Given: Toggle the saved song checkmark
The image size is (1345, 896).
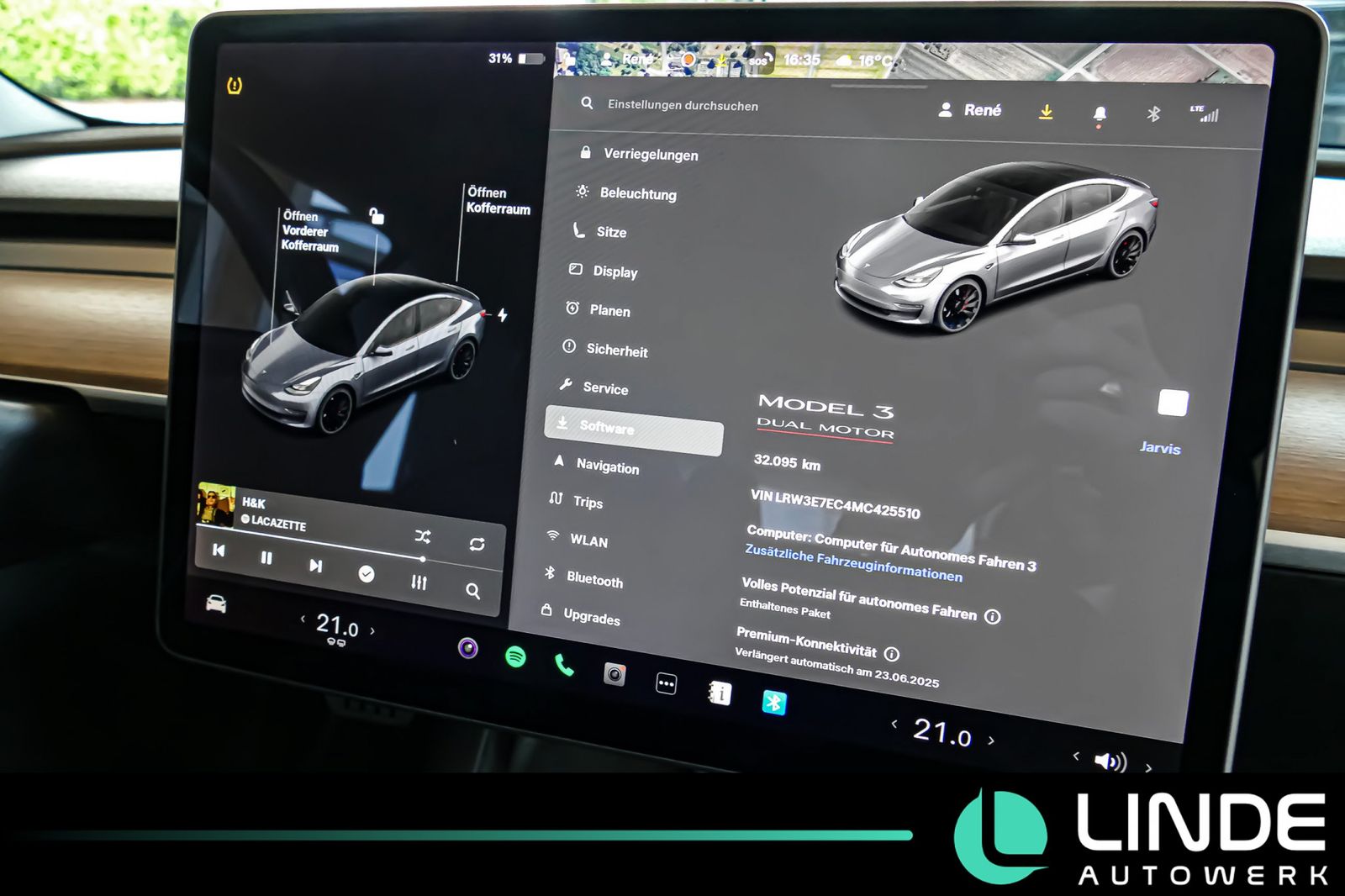Looking at the screenshot, I should tap(367, 574).
